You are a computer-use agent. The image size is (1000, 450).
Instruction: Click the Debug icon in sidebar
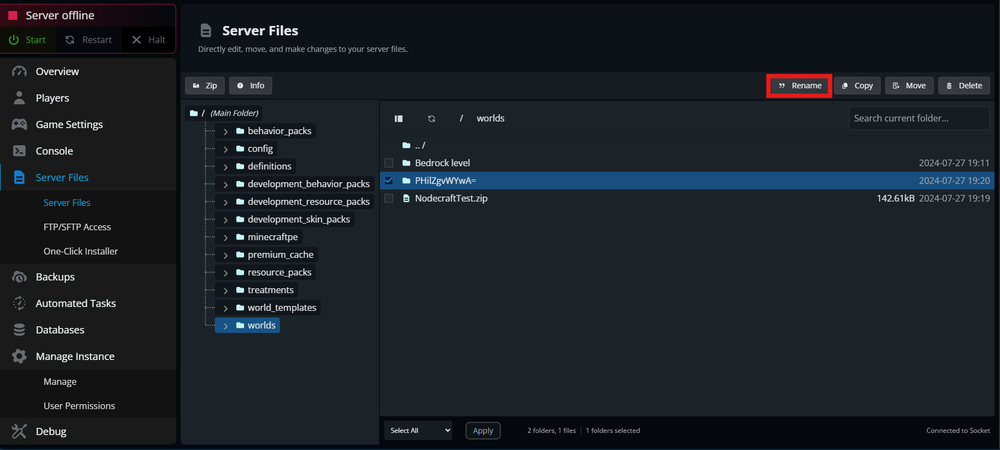[19, 432]
